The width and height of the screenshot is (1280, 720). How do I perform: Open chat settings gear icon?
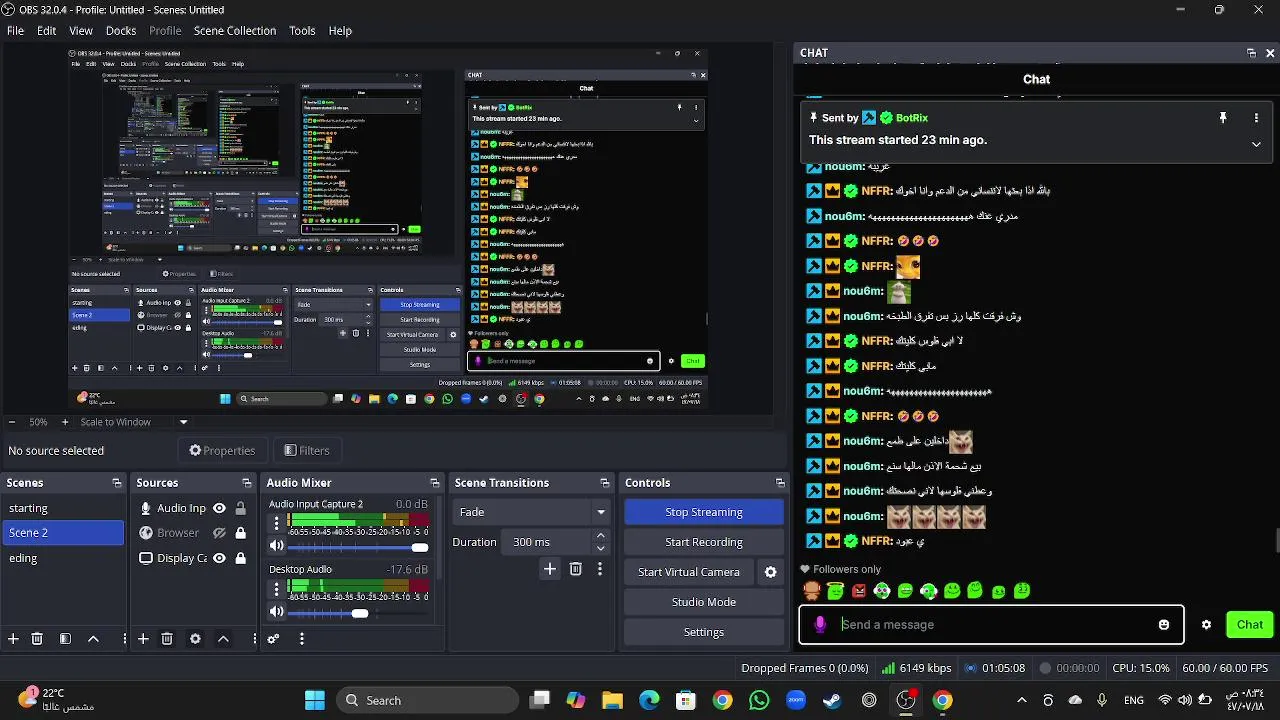(x=1206, y=625)
